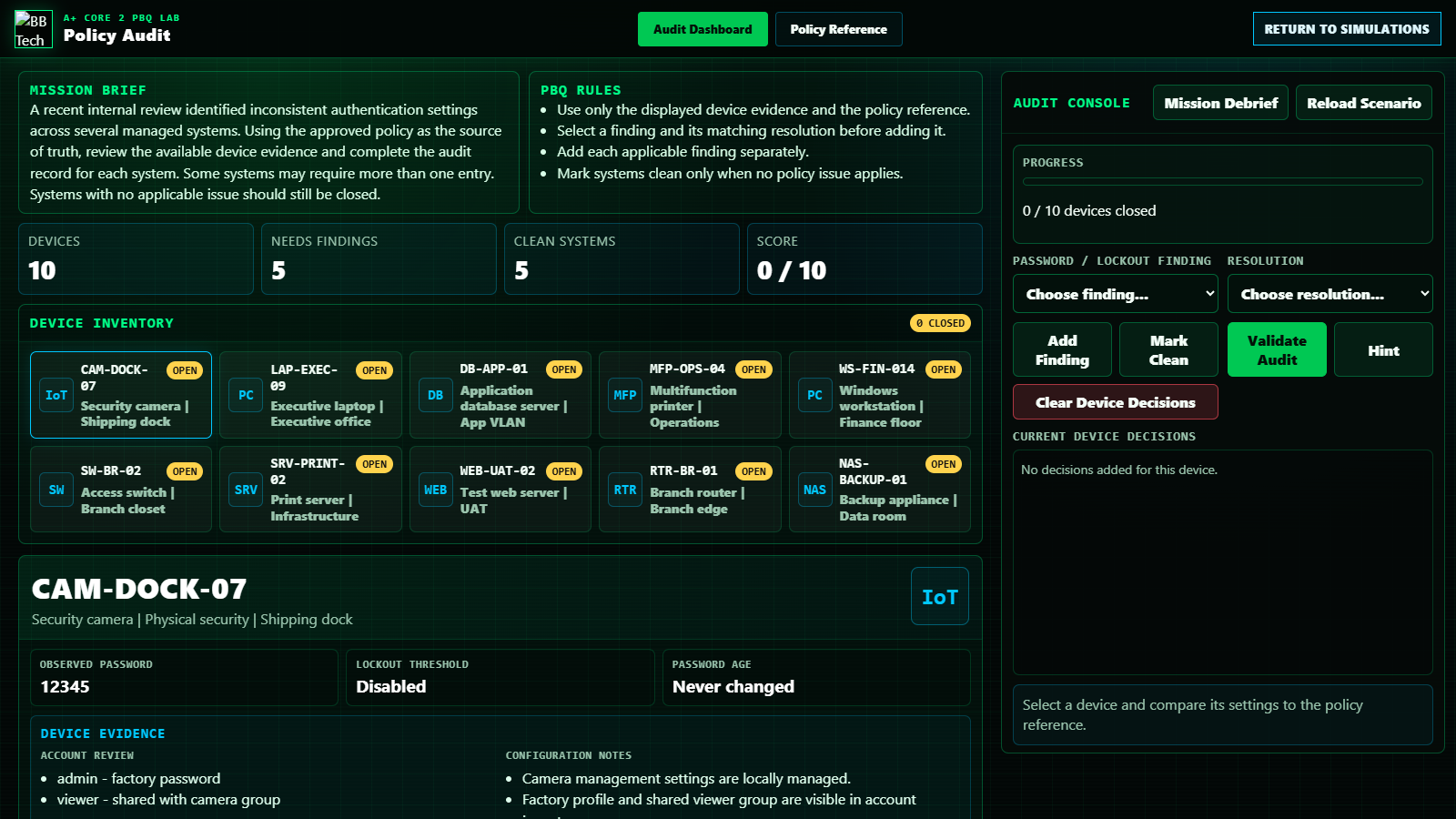Click the OPEN badge on DB-APP-01
This screenshot has height=819, width=1456.
564,369
